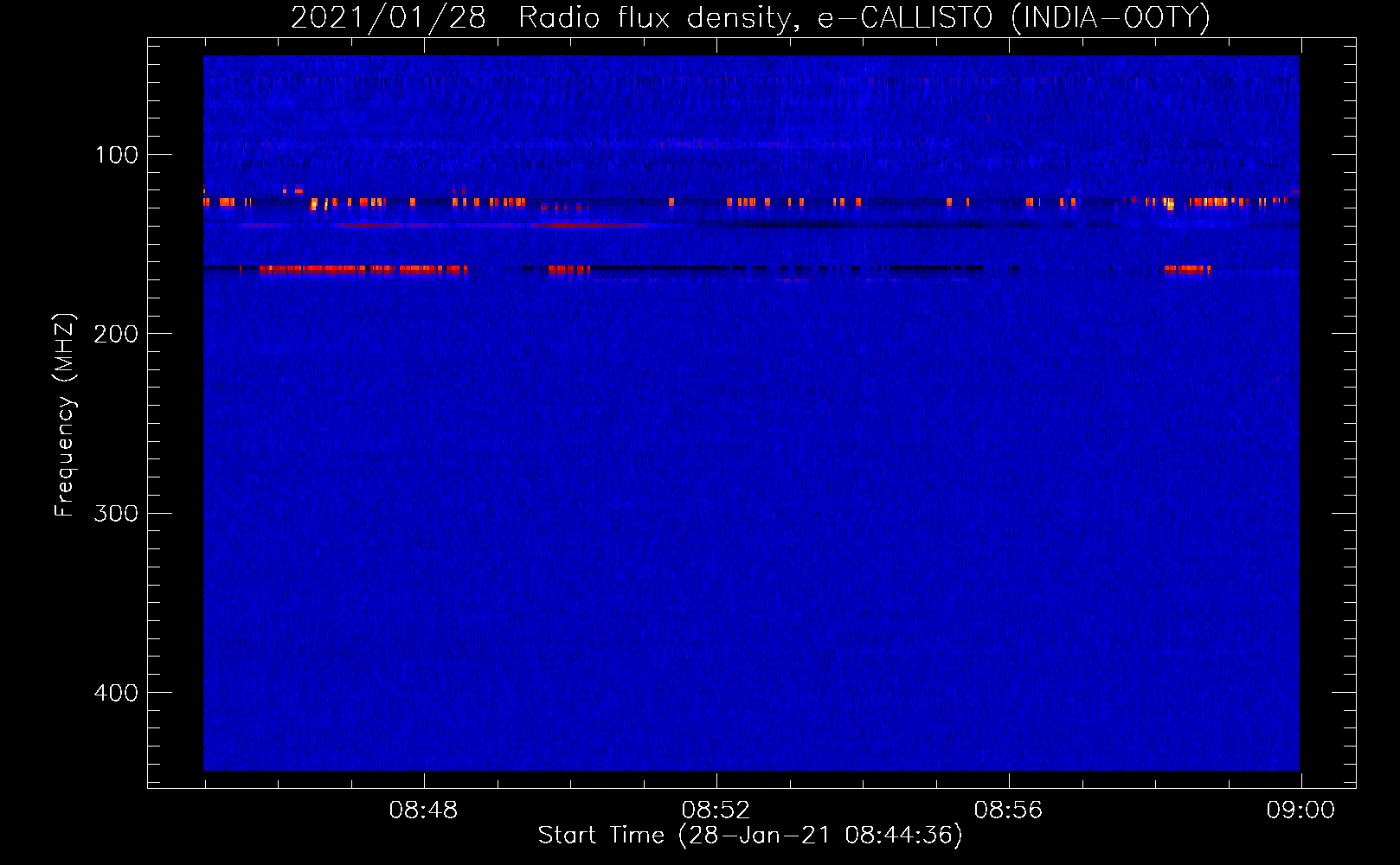Click the plot title "2021/01/28 Radio flux density, e-CALLISTO (INDIA-OOTY)"
The width and height of the screenshot is (1400, 865).
click(x=750, y=18)
